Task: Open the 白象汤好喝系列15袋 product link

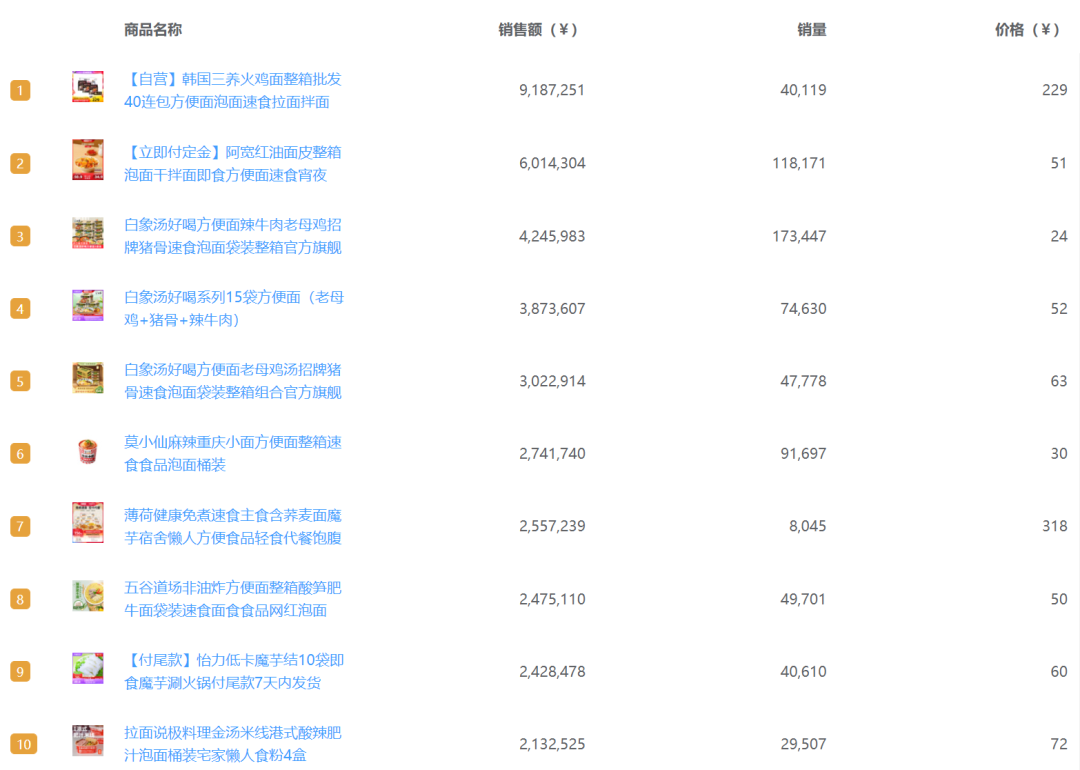Action: click(233, 308)
